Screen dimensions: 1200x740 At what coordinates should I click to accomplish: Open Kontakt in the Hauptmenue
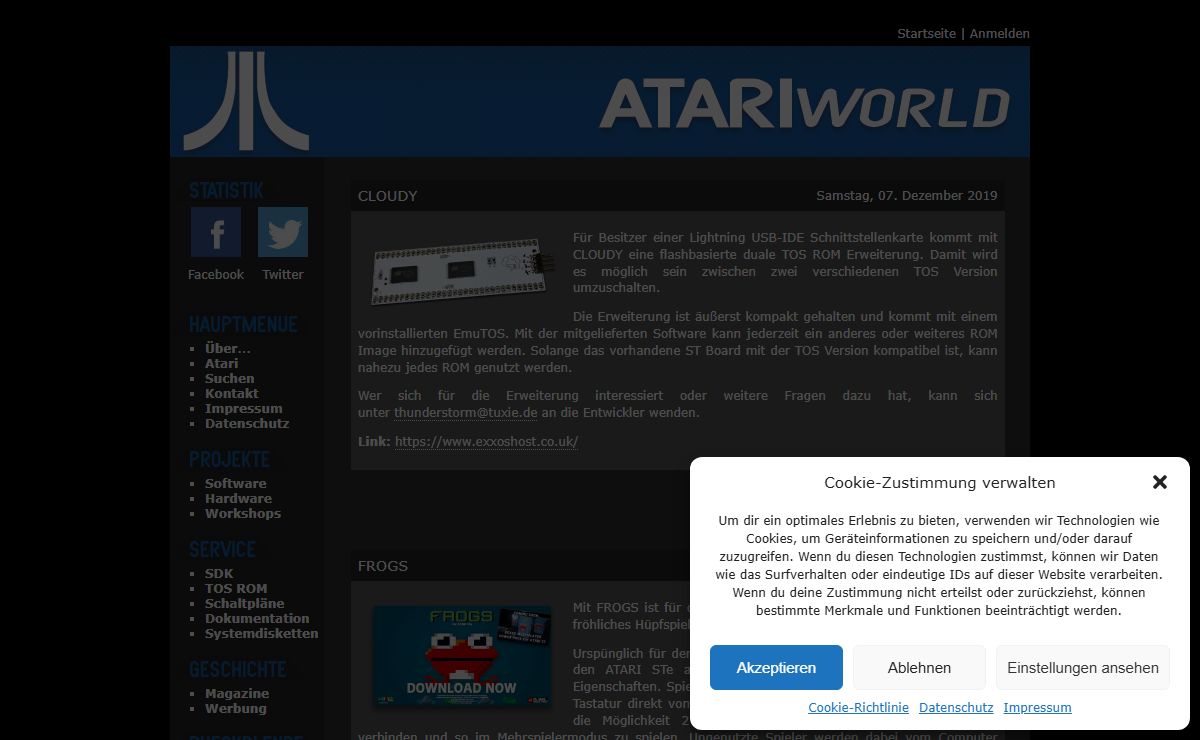[232, 393]
